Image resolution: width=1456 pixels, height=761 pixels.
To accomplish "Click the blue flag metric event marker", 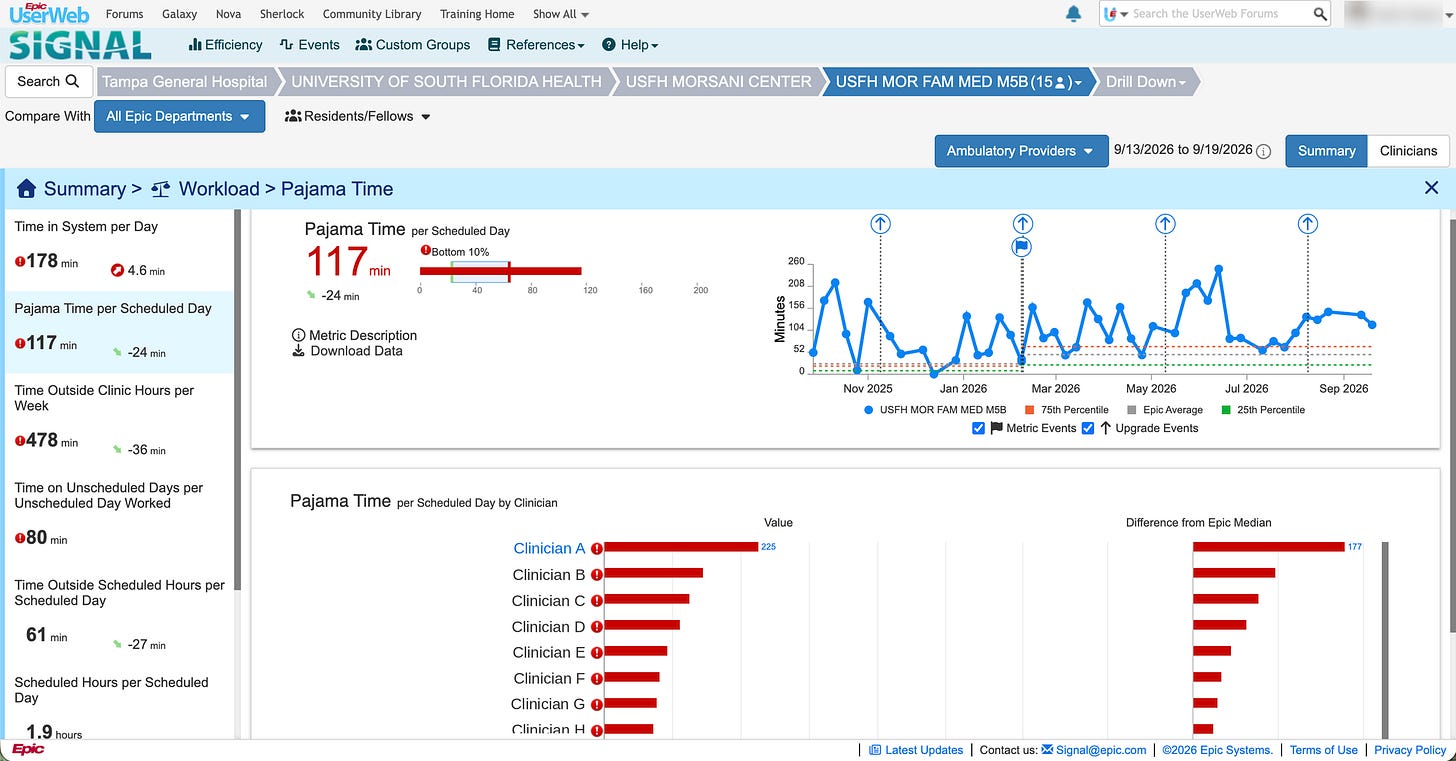I will pyautogui.click(x=1022, y=247).
